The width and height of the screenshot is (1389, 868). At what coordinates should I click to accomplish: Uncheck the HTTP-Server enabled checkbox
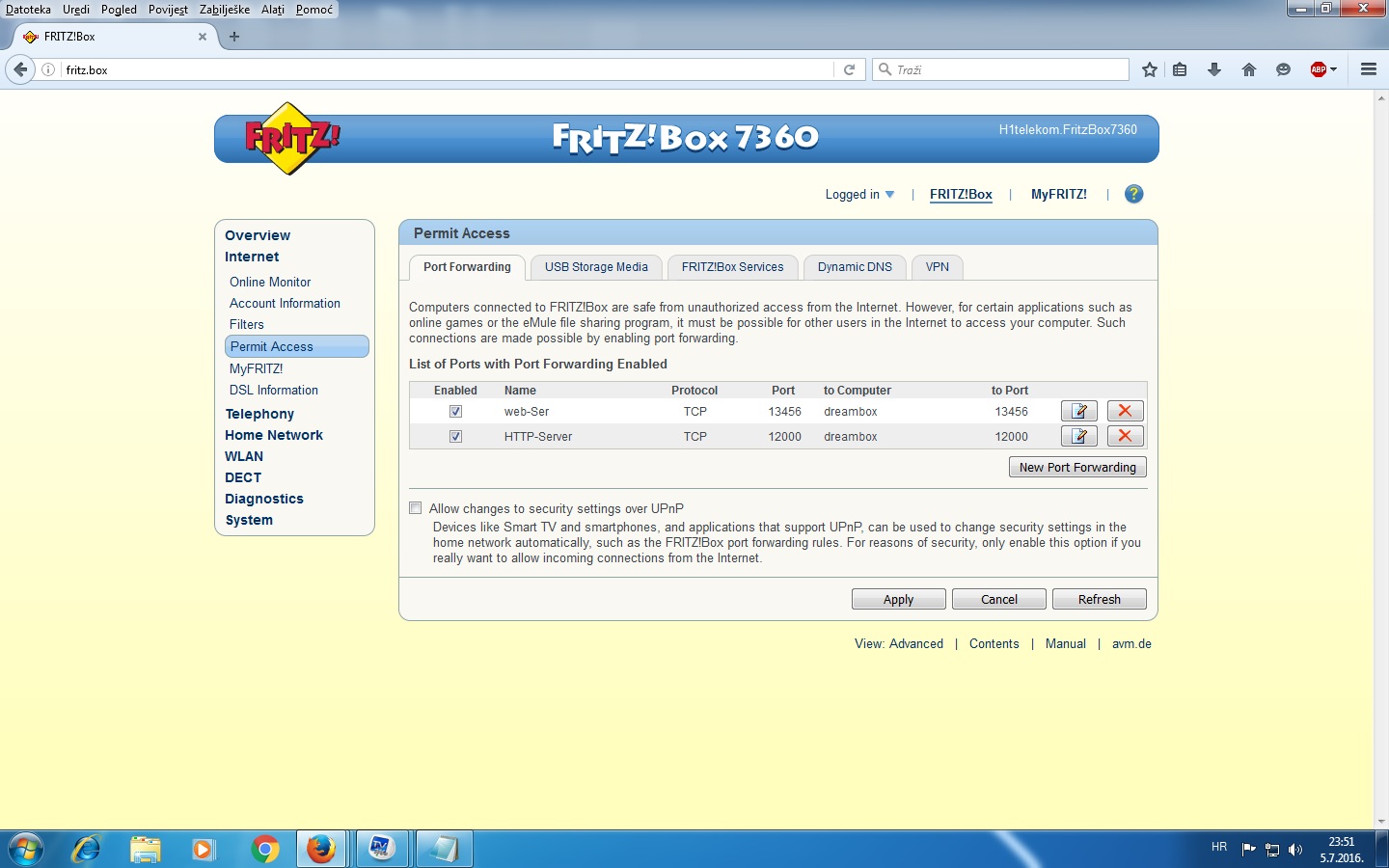click(x=455, y=437)
